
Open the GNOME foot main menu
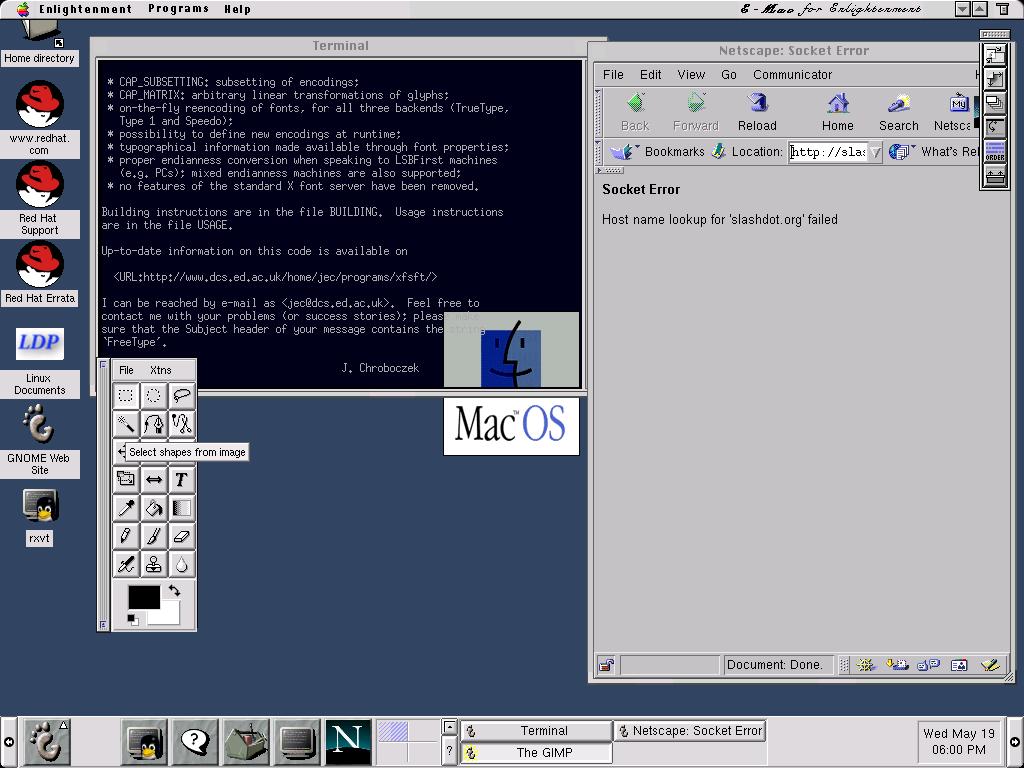[x=45, y=742]
